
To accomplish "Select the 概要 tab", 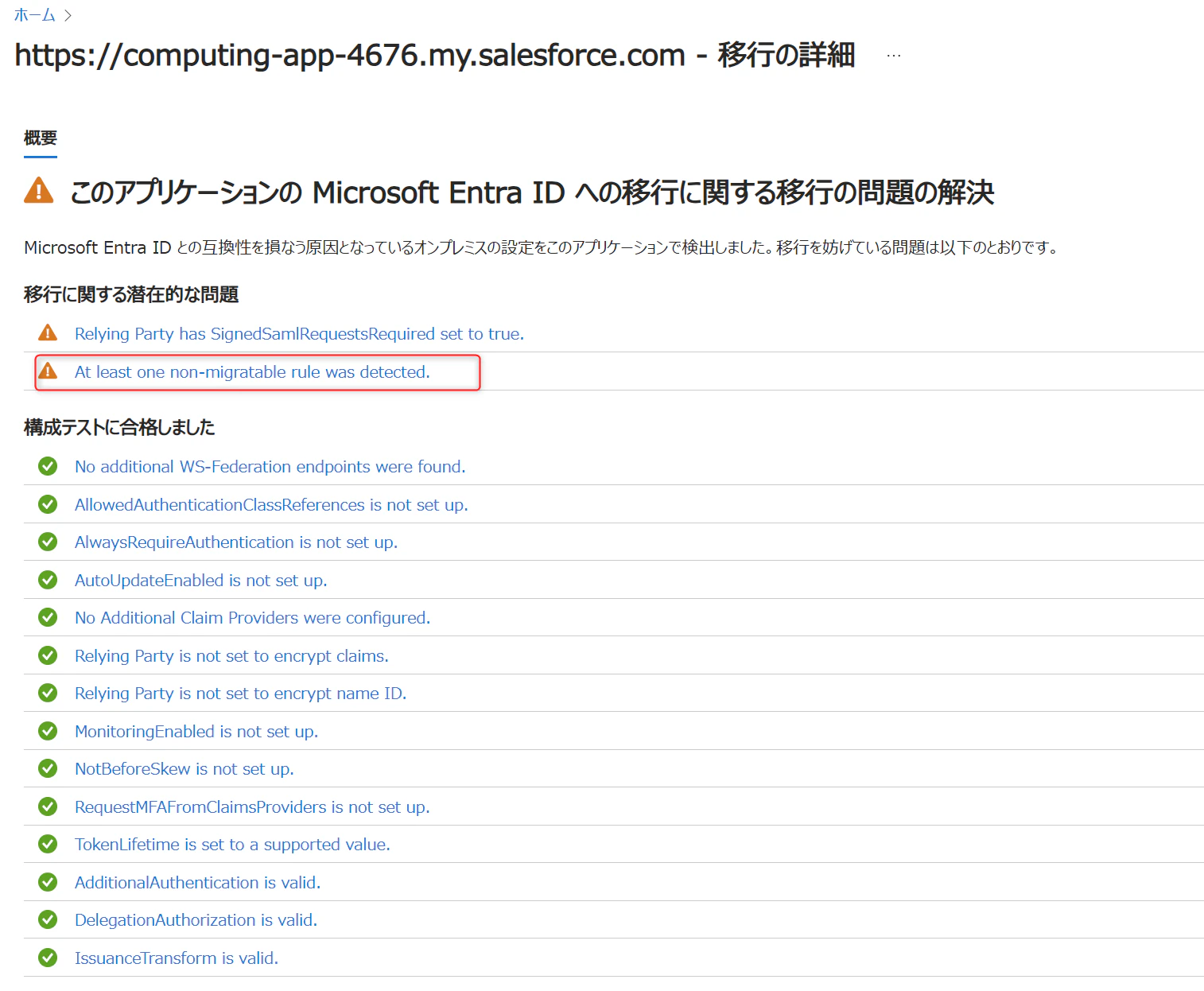I will click(41, 138).
